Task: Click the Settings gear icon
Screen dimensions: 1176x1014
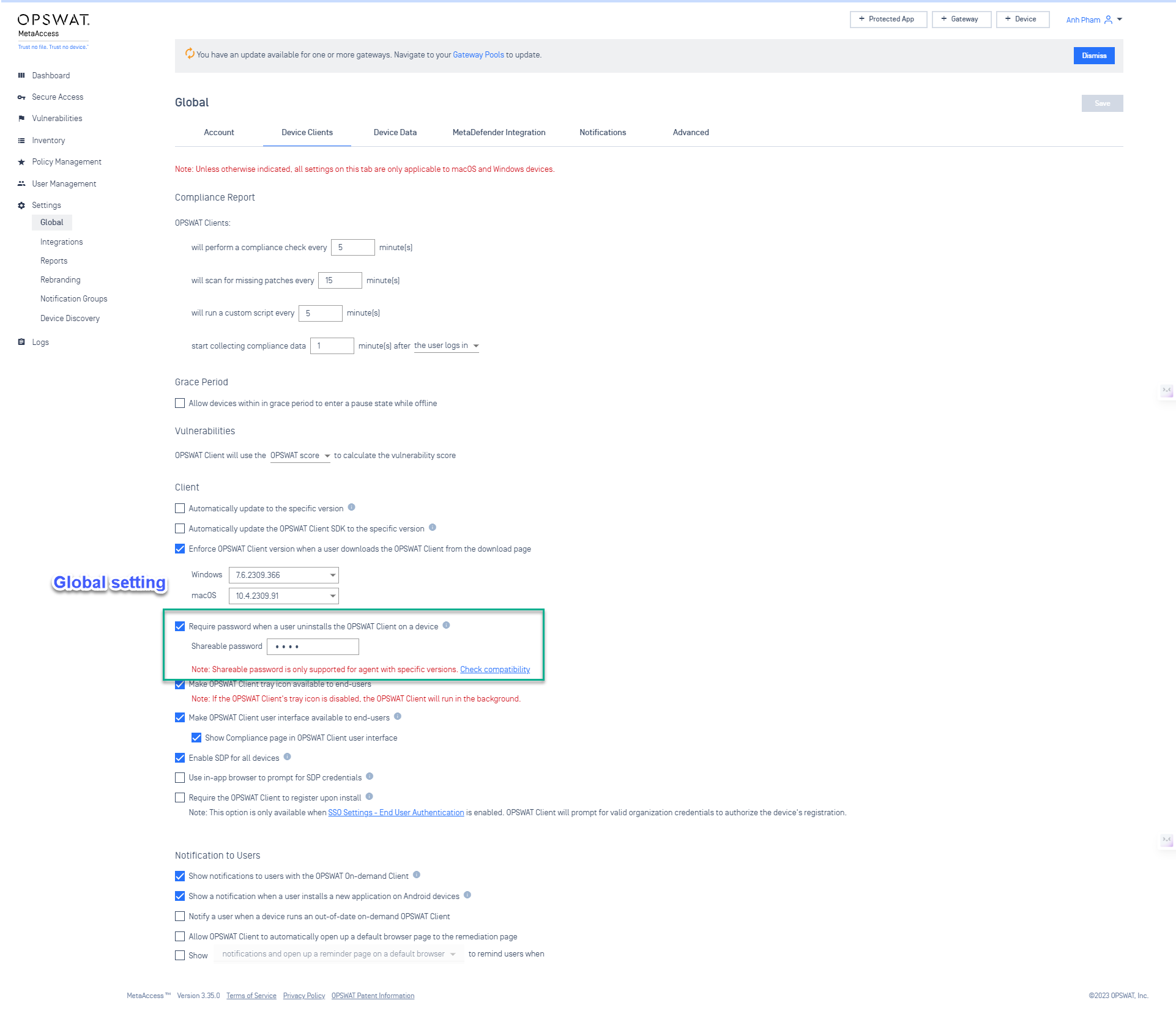Action: pos(21,205)
